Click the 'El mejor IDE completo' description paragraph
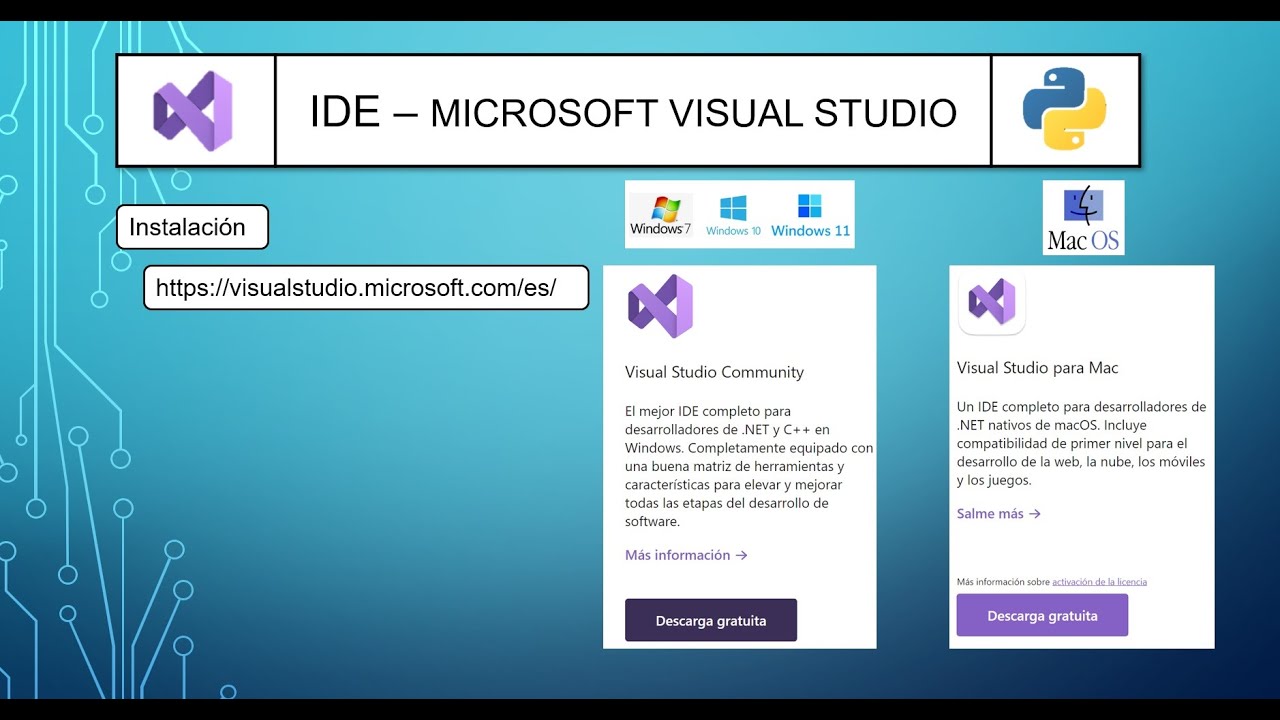This screenshot has height=720, width=1280. click(749, 466)
